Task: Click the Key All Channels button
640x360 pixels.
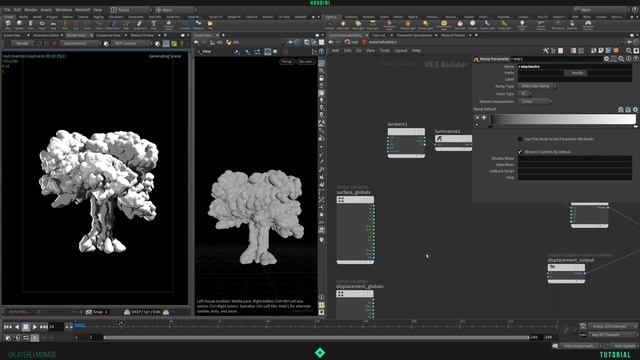Action: [613, 335]
